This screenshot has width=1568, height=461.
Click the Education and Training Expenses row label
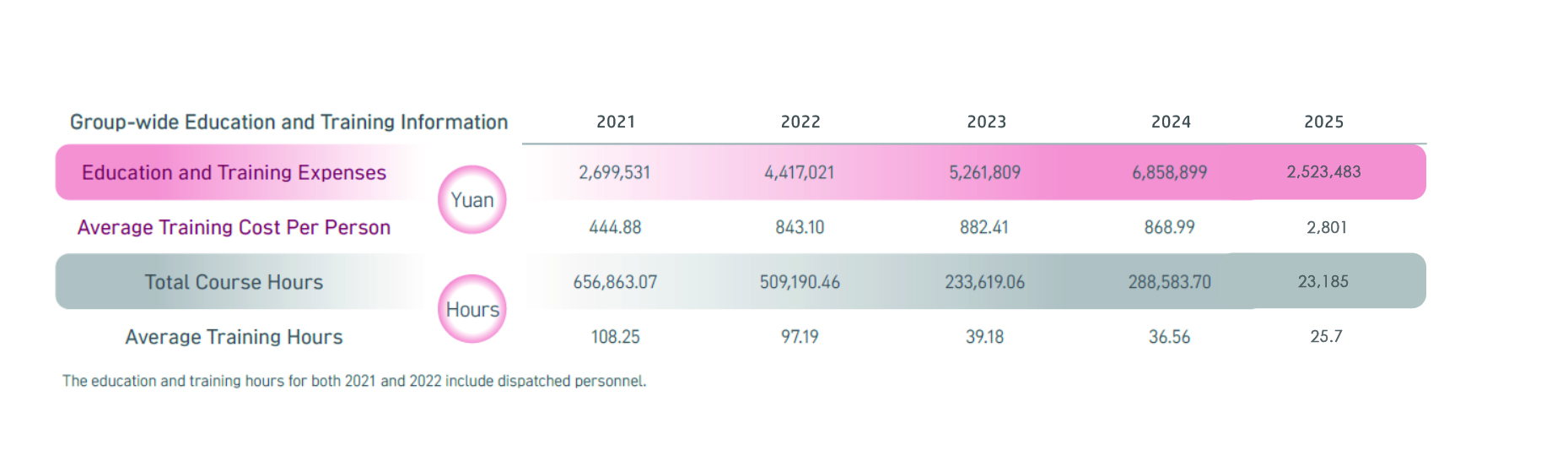234,173
